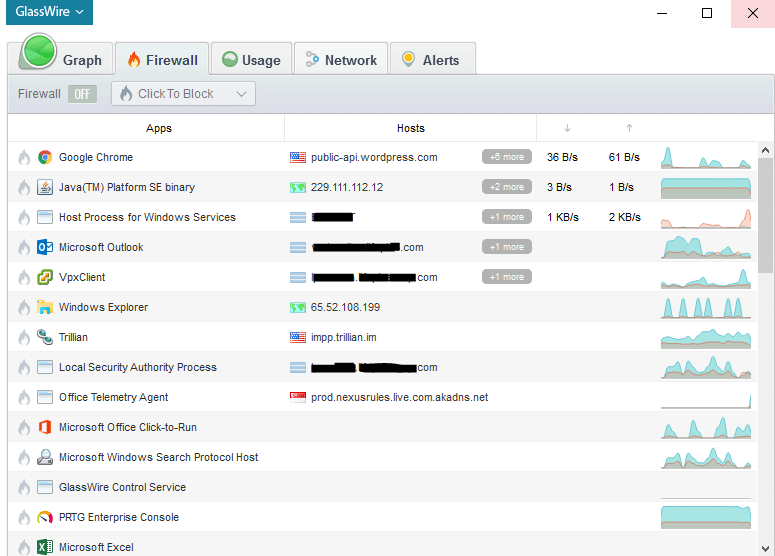Click the Windows Search Protocol Host icon
This screenshot has width=775, height=556.
click(x=45, y=457)
